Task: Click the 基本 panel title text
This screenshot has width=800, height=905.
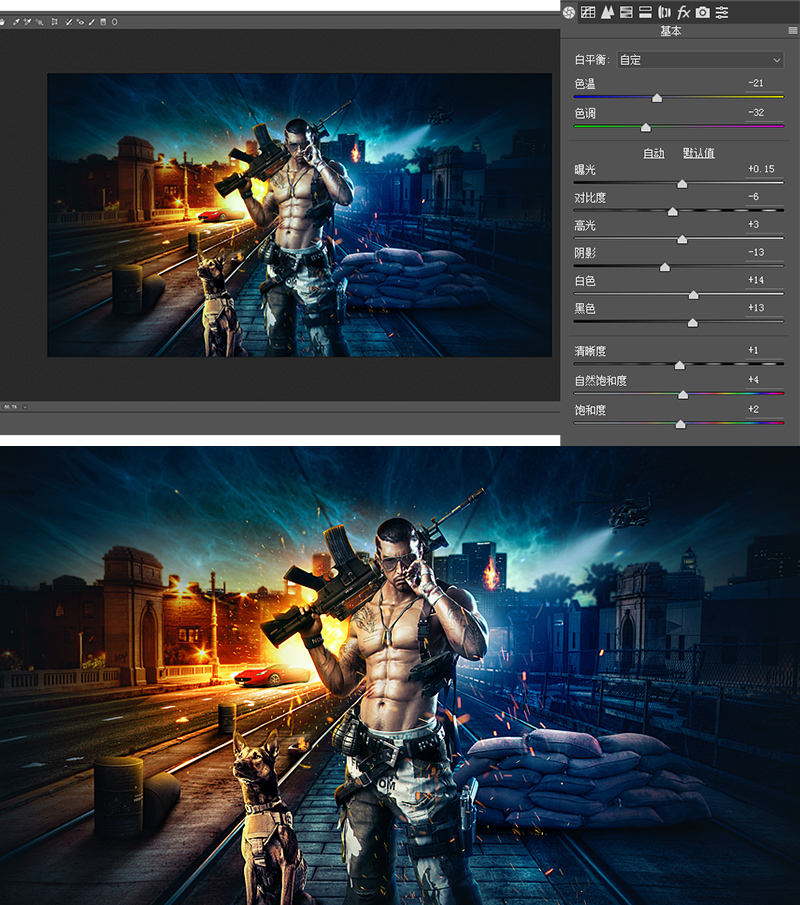Action: [671, 31]
